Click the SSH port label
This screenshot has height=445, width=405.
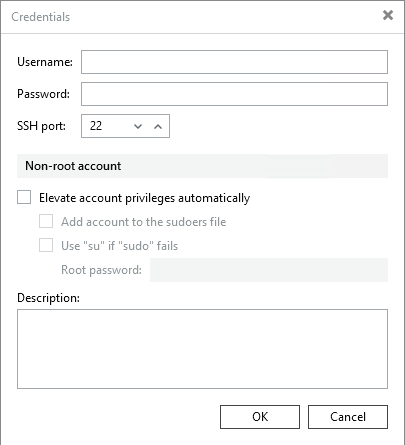pyautogui.click(x=41, y=126)
